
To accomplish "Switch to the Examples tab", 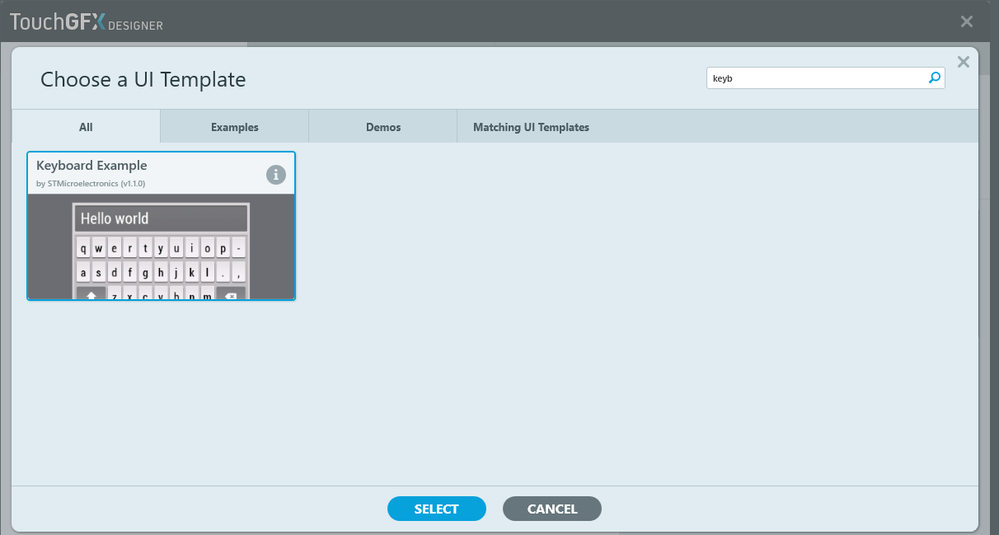I will pos(234,127).
